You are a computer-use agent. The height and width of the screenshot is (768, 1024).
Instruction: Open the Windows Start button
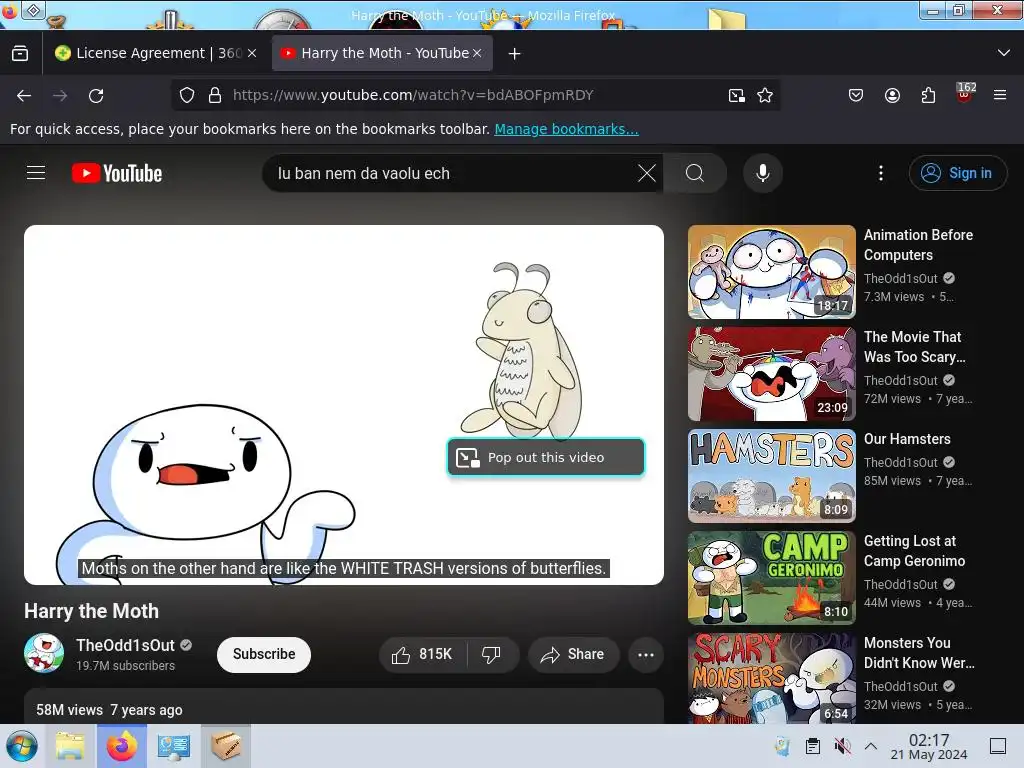pyautogui.click(x=22, y=746)
